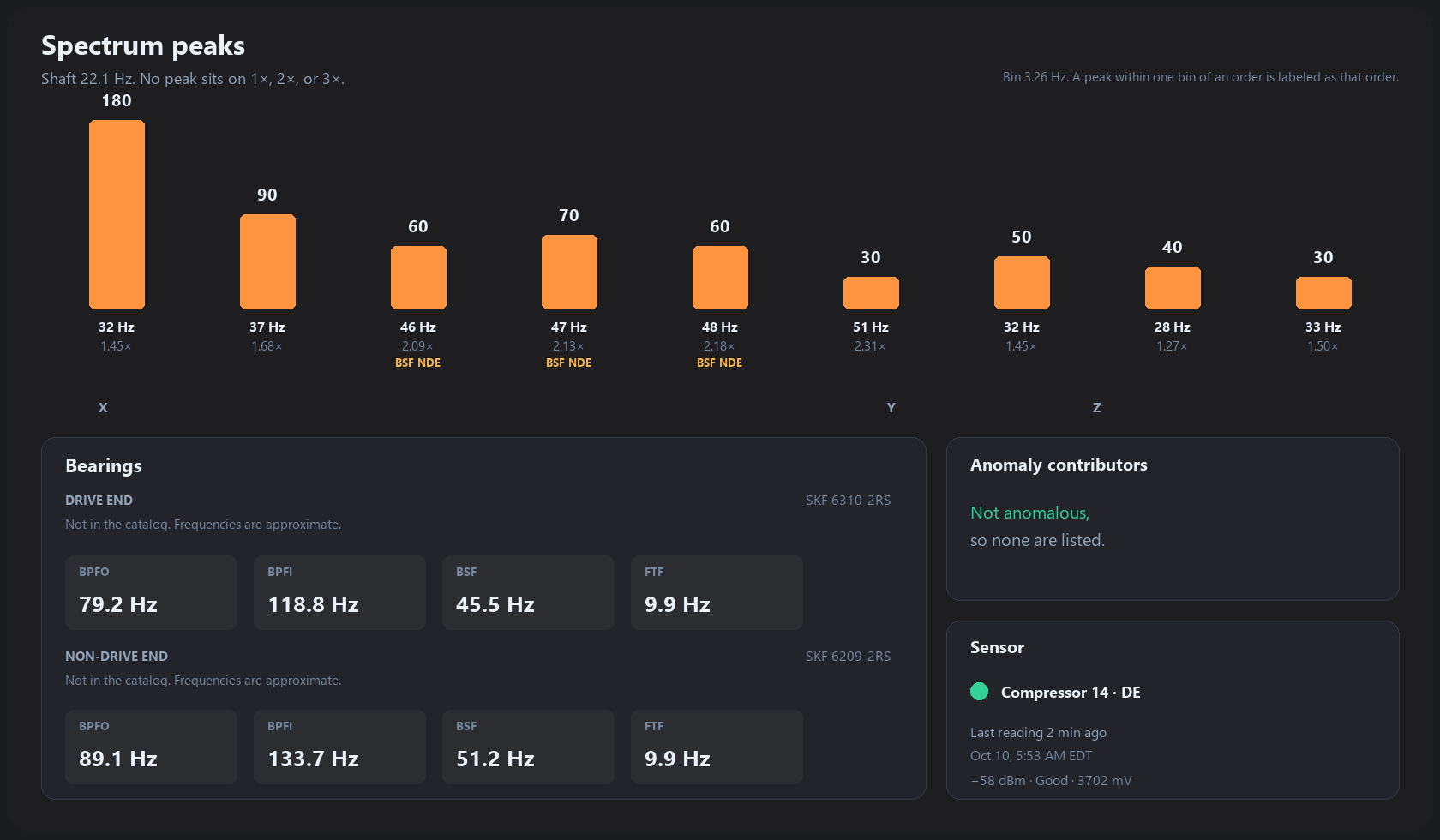Click the X axis label
This screenshot has width=1440, height=840.
click(103, 407)
